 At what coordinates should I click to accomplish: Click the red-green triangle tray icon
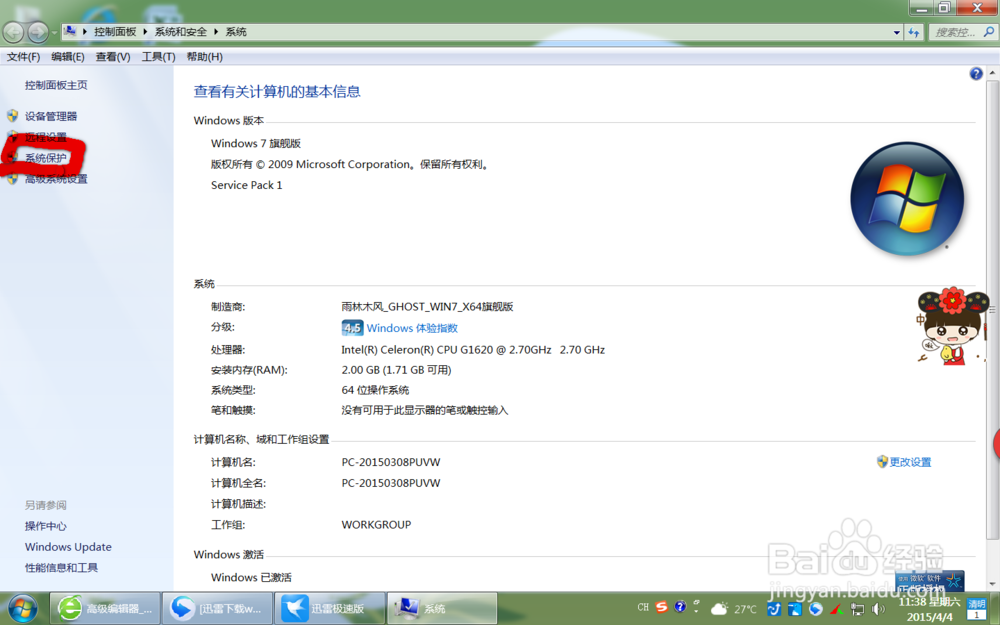click(836, 609)
